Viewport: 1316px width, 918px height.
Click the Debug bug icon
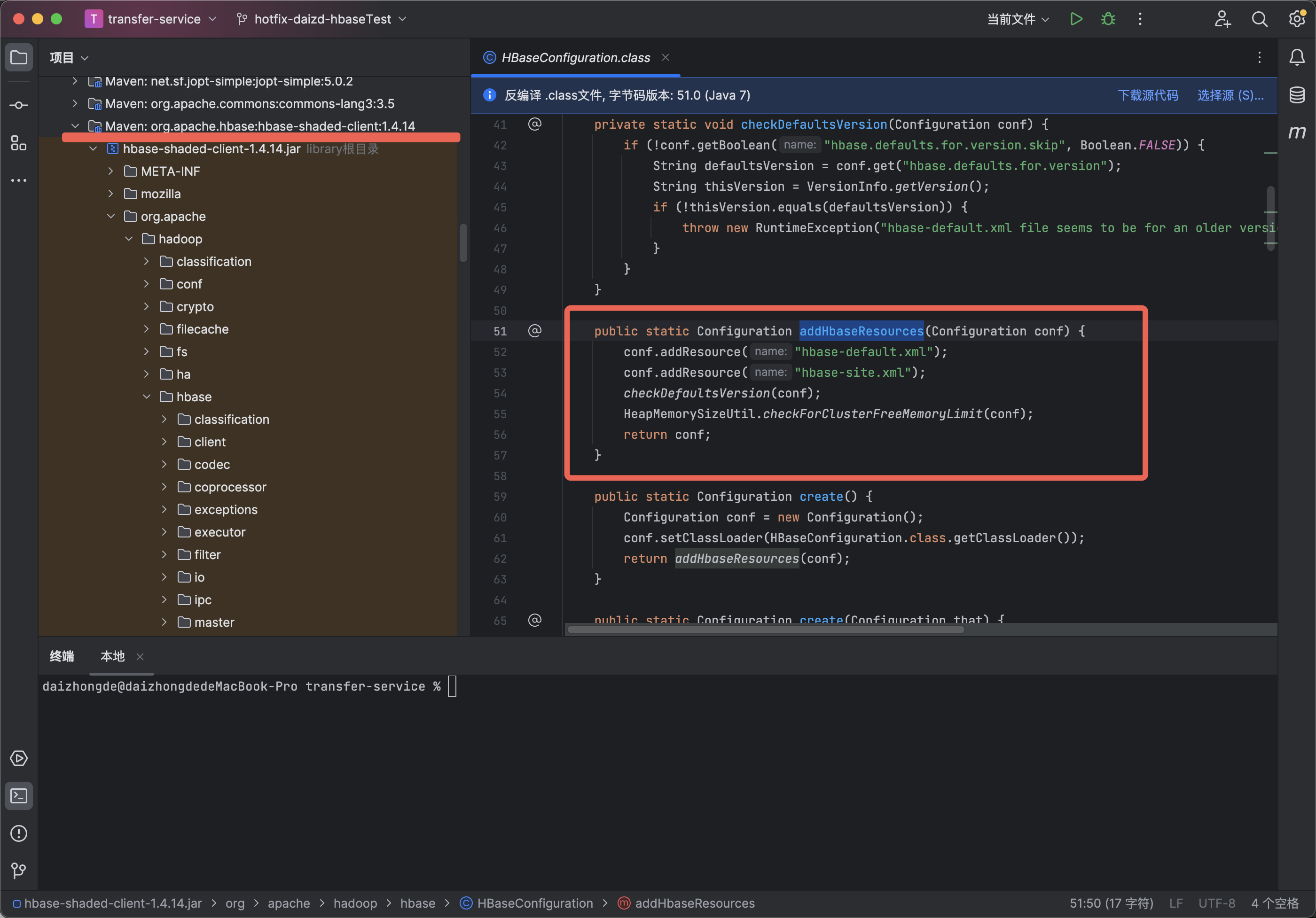pyautogui.click(x=1108, y=19)
